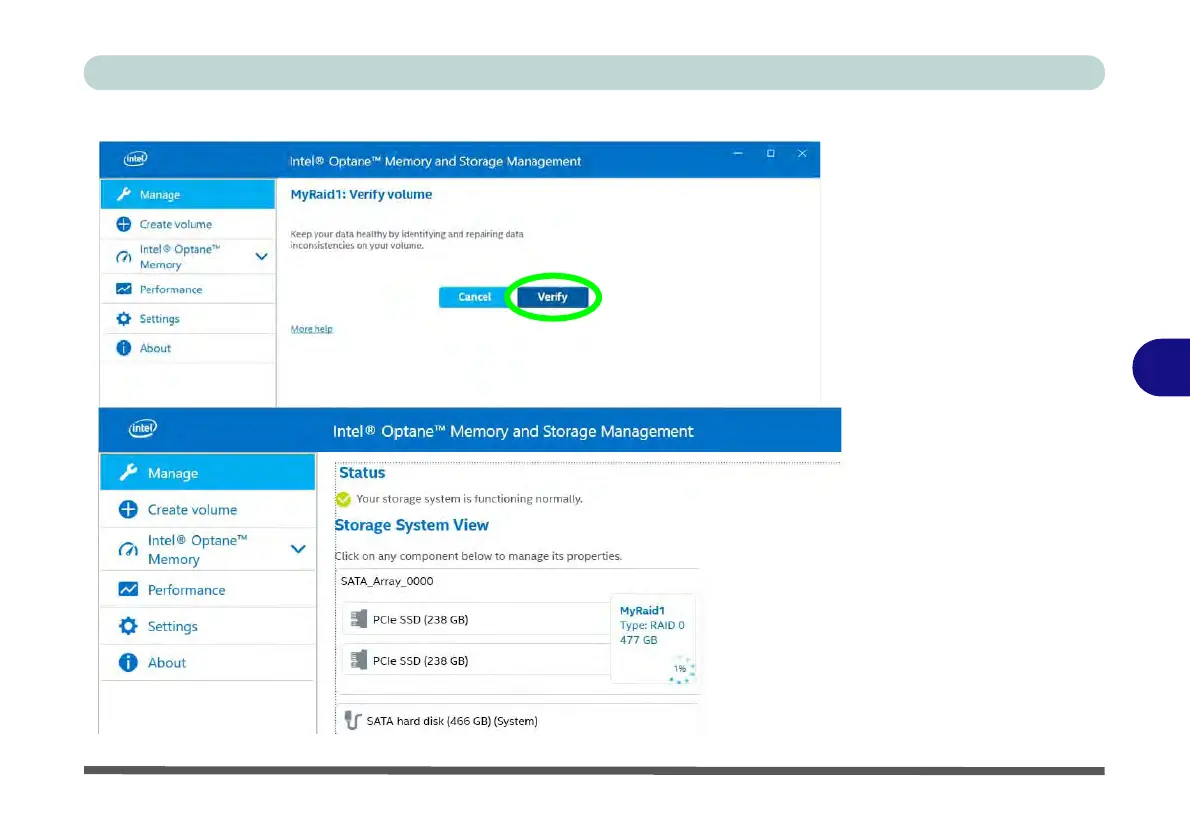Select second PCIe SSD (238 GB) text
This screenshot has width=1190, height=838.
click(x=420, y=660)
